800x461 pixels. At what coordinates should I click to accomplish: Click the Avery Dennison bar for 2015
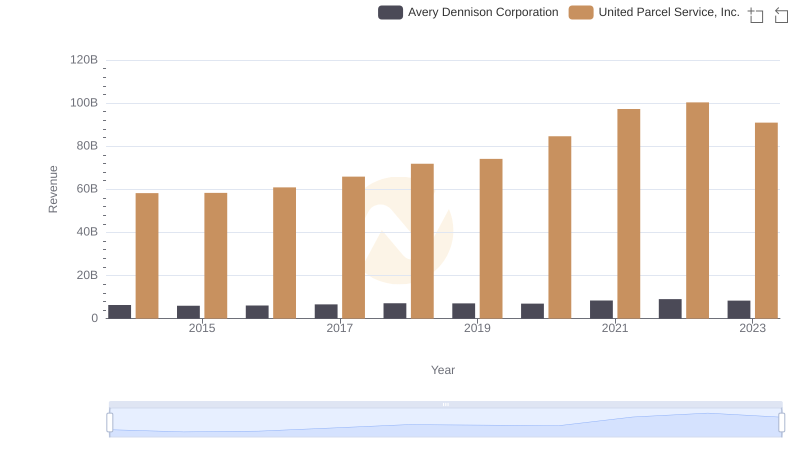(x=188, y=312)
